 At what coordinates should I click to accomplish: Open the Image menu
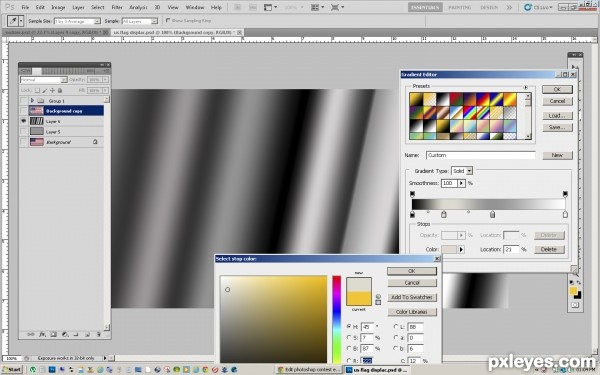click(58, 7)
